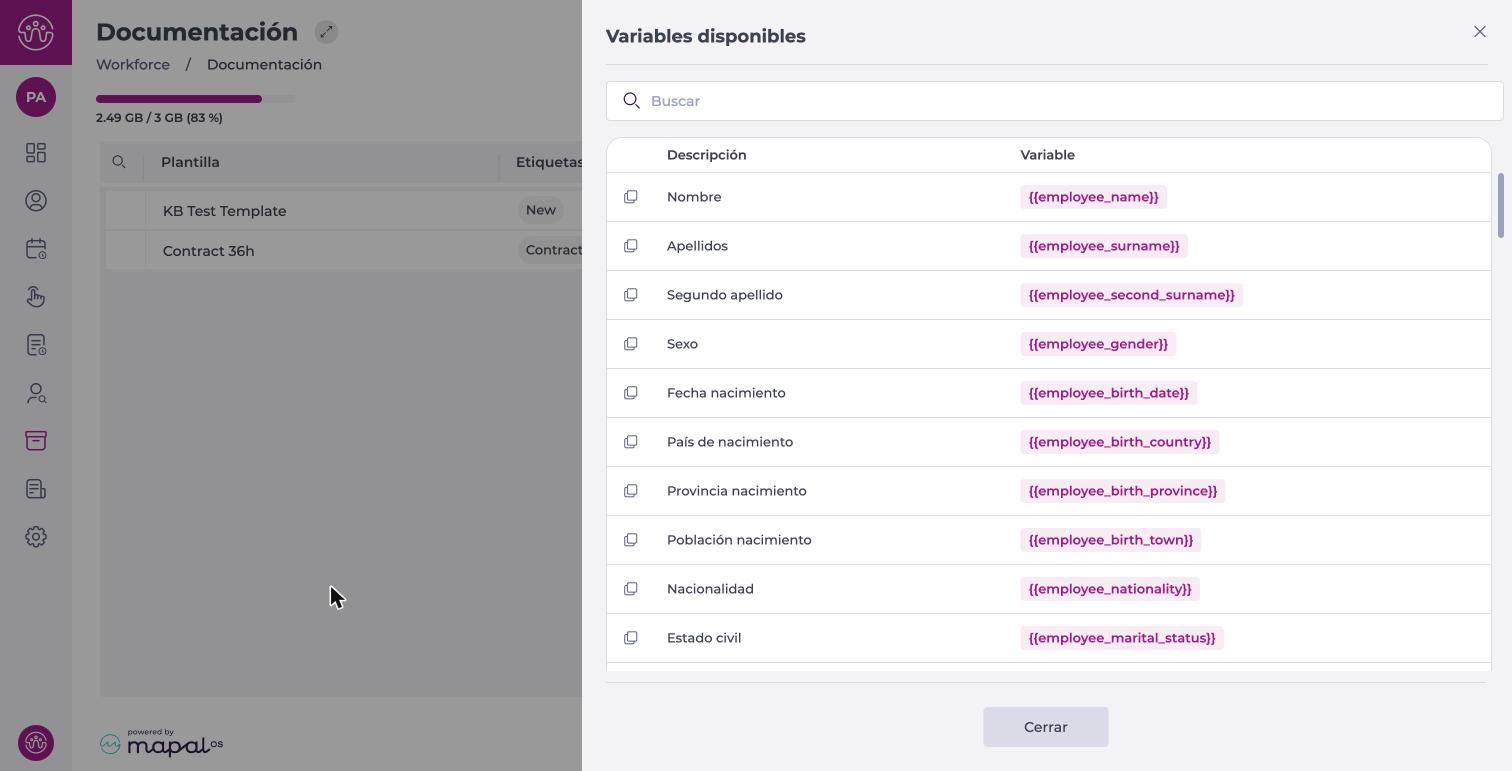Copy the Nacionalidad variable
This screenshot has width=1512, height=771.
pyautogui.click(x=631, y=589)
